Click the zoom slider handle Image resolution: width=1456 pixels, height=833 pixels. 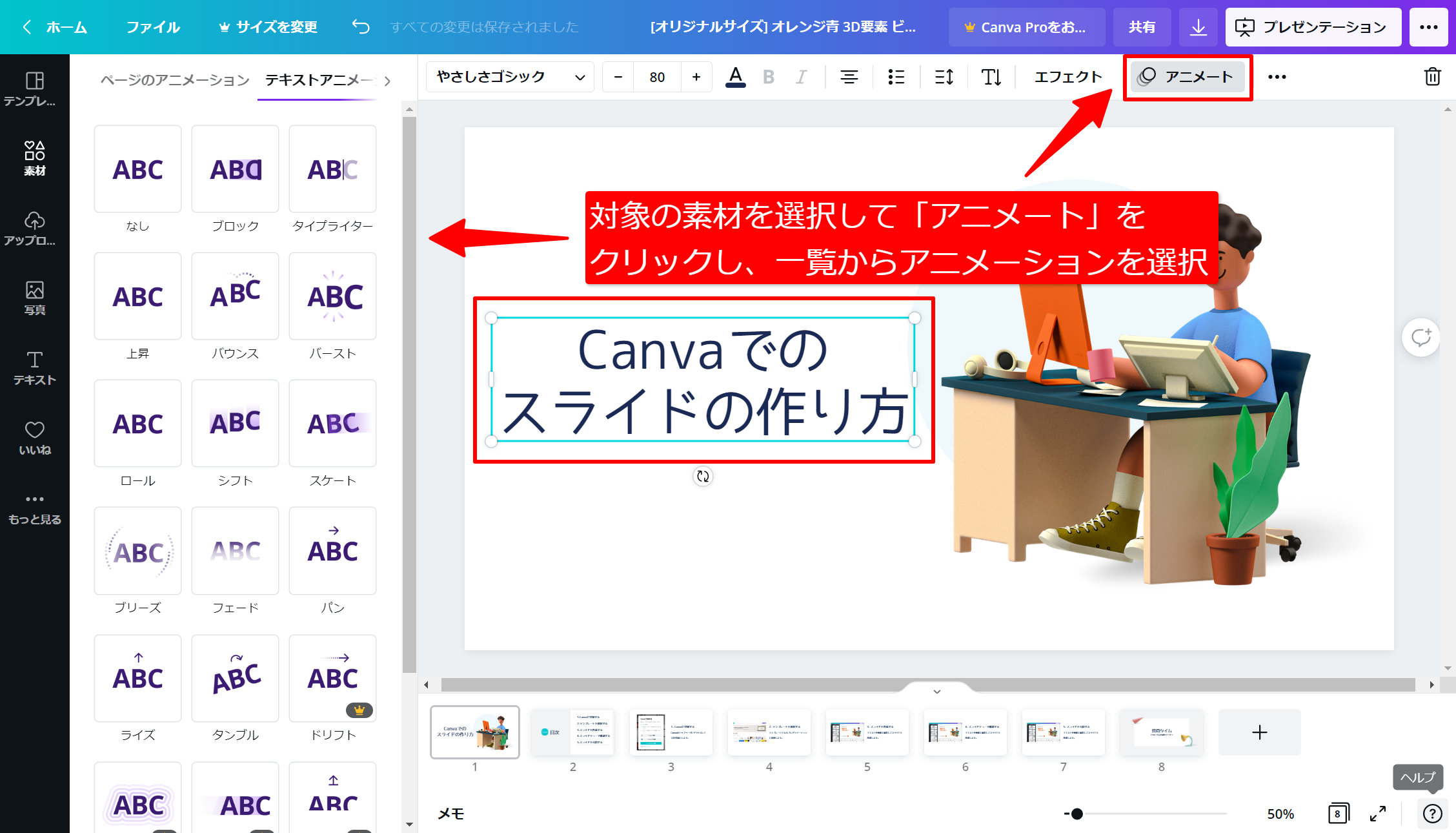1077,814
